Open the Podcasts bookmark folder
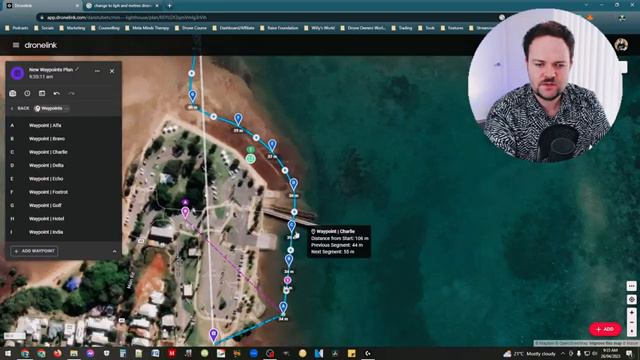The width and height of the screenshot is (640, 360). (17, 28)
